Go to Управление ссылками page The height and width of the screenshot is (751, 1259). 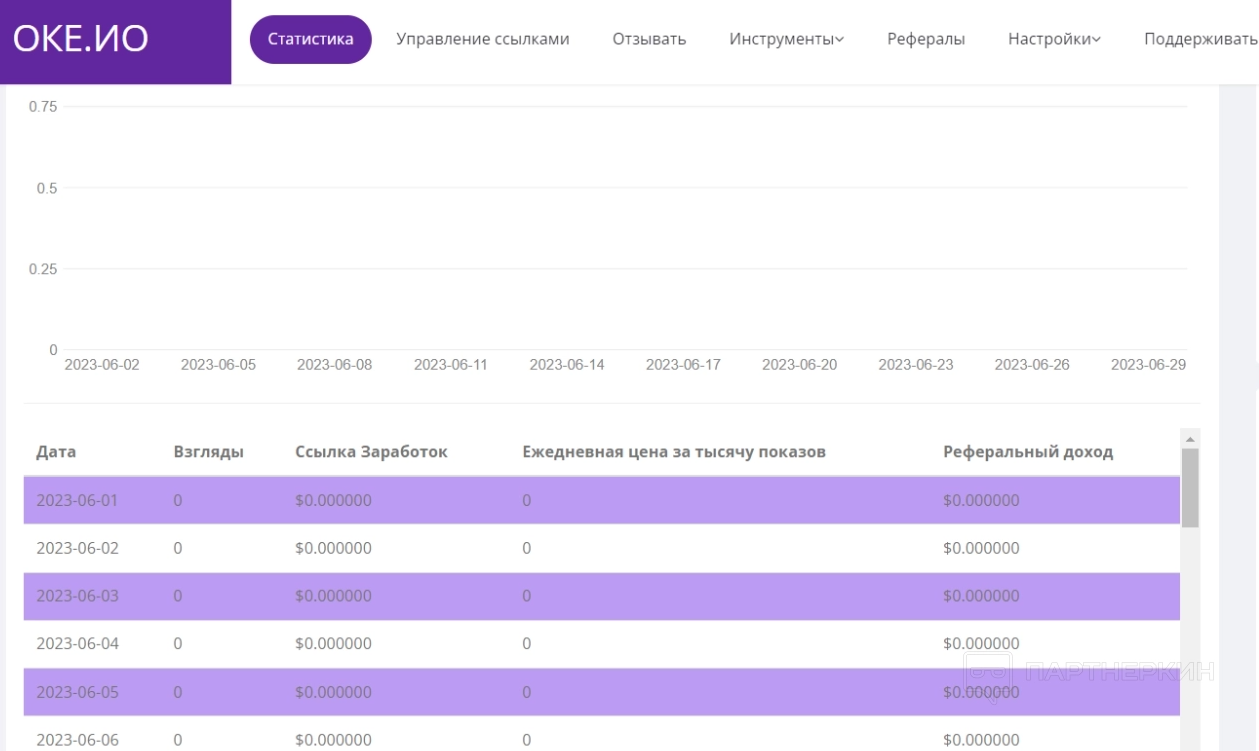tap(482, 40)
